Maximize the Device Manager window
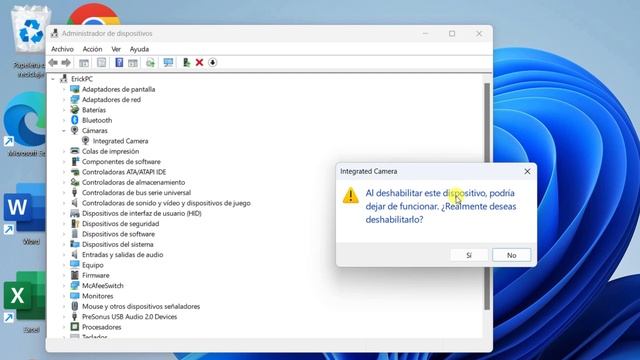640x360 pixels. (x=452, y=33)
